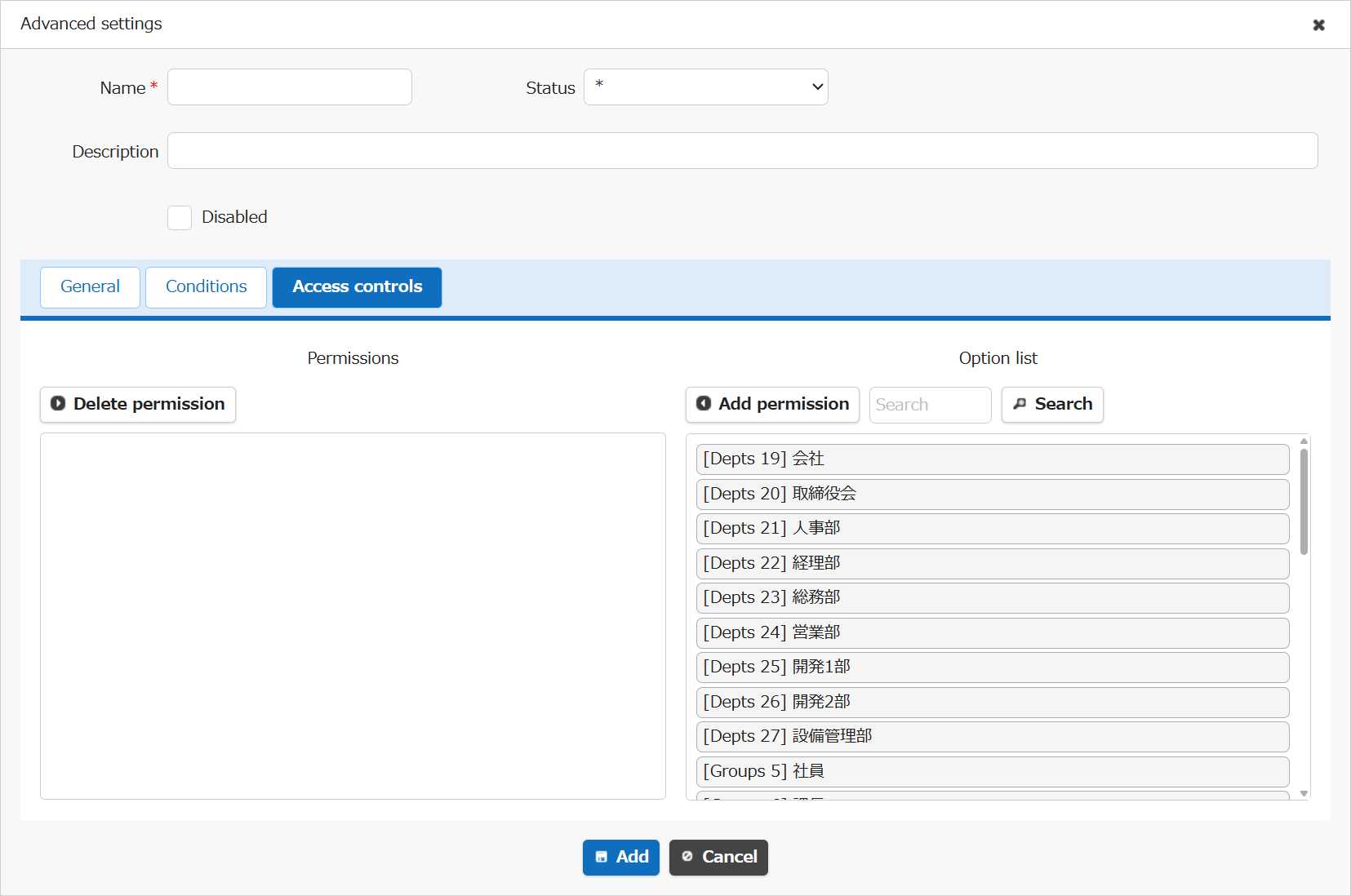Image resolution: width=1351 pixels, height=896 pixels.
Task: Select [Depts 26] 開発2部 option
Action: (993, 703)
